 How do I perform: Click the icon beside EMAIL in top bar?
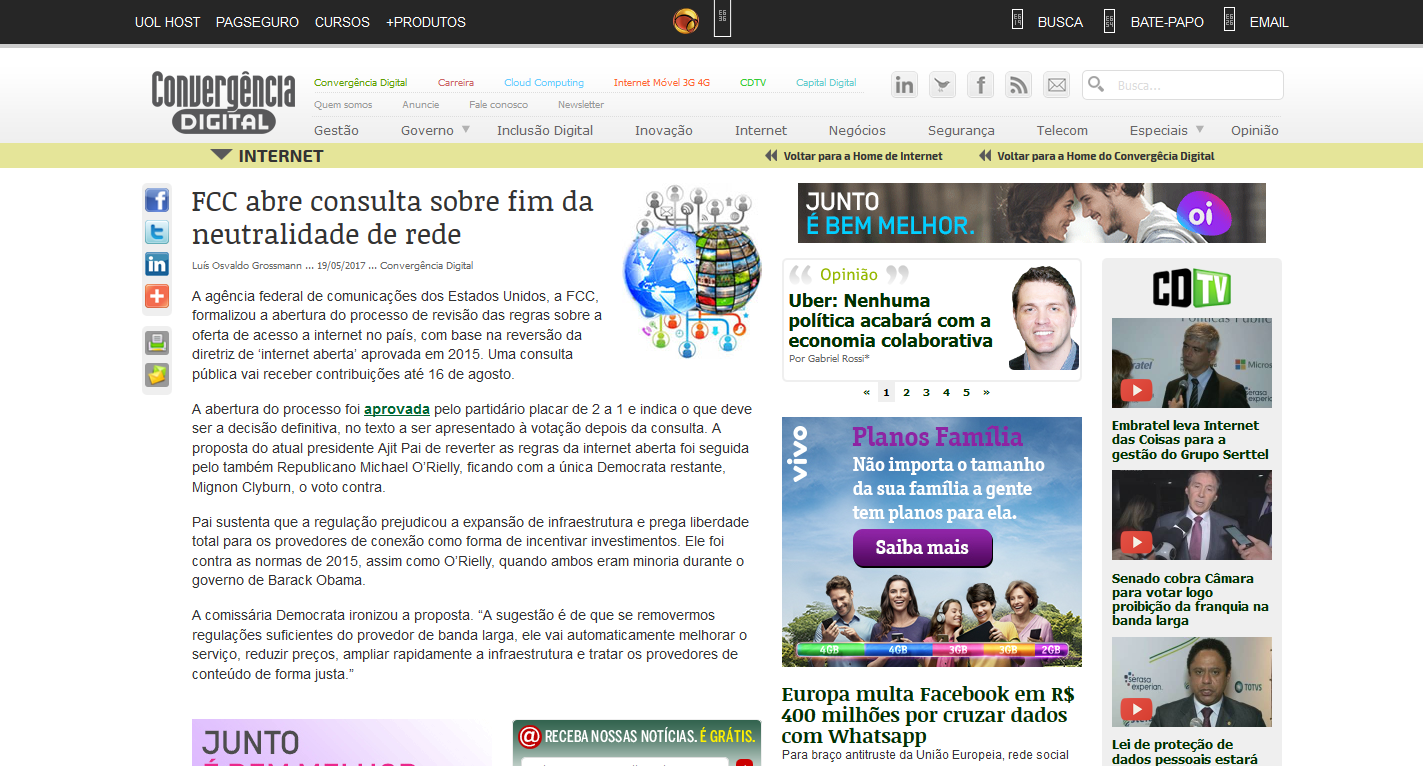(x=1229, y=20)
